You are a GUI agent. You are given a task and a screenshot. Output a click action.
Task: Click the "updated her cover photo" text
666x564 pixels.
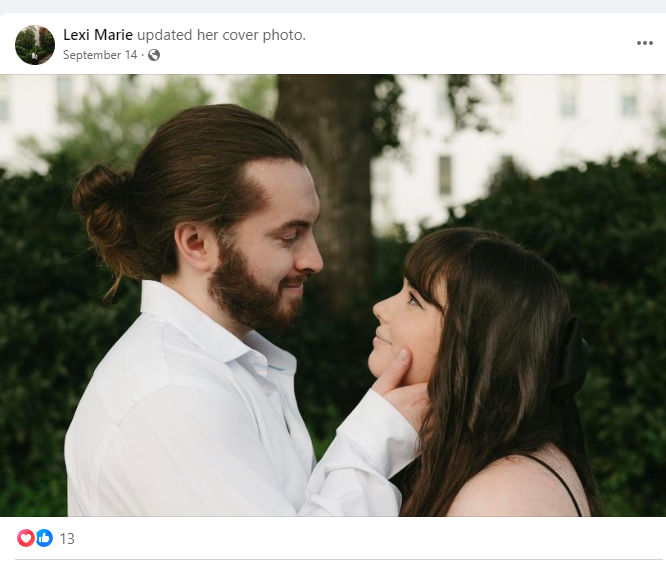(221, 35)
